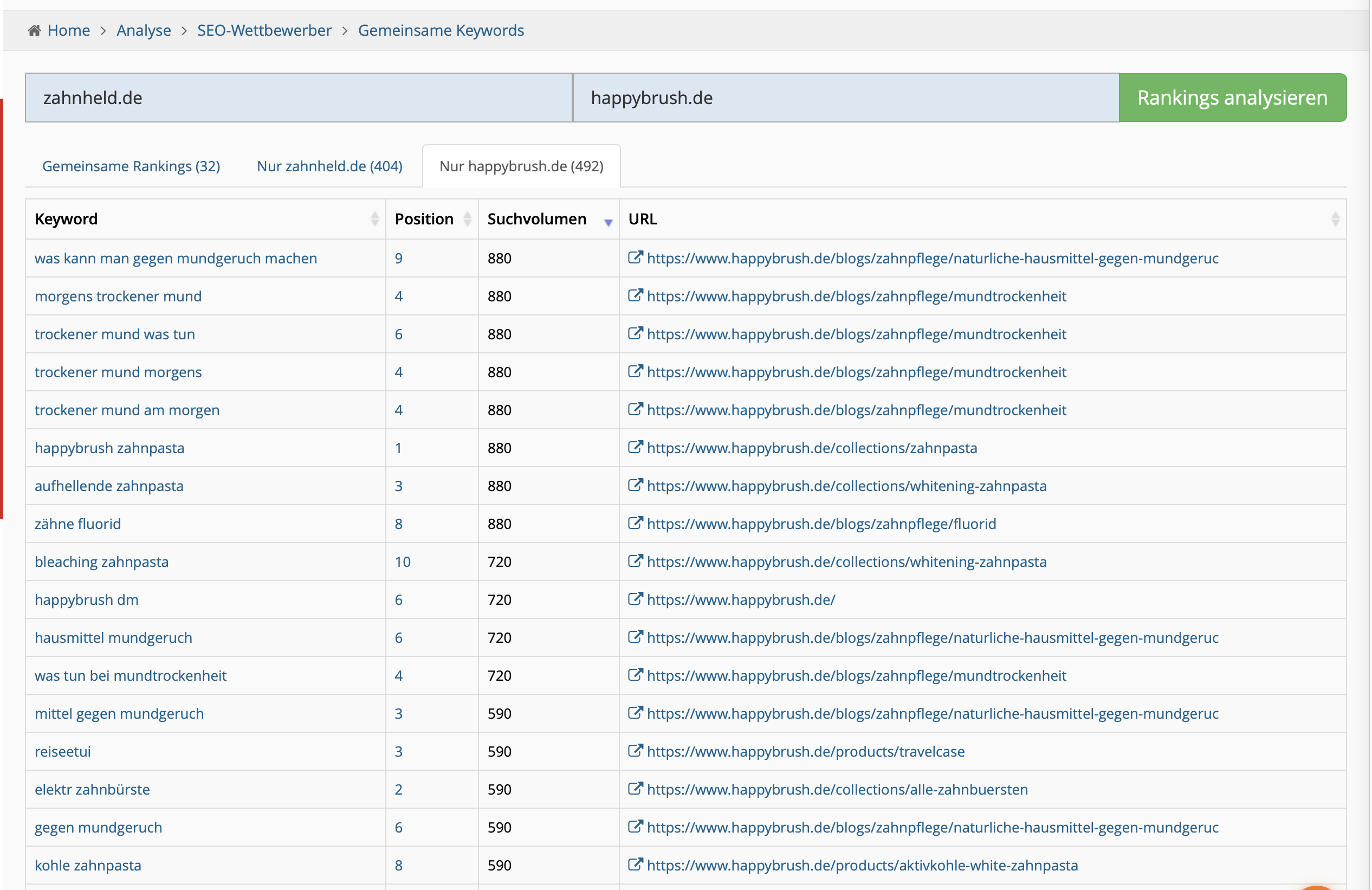Open external link icon in 'happybrush zahnpasta' row

(635, 447)
